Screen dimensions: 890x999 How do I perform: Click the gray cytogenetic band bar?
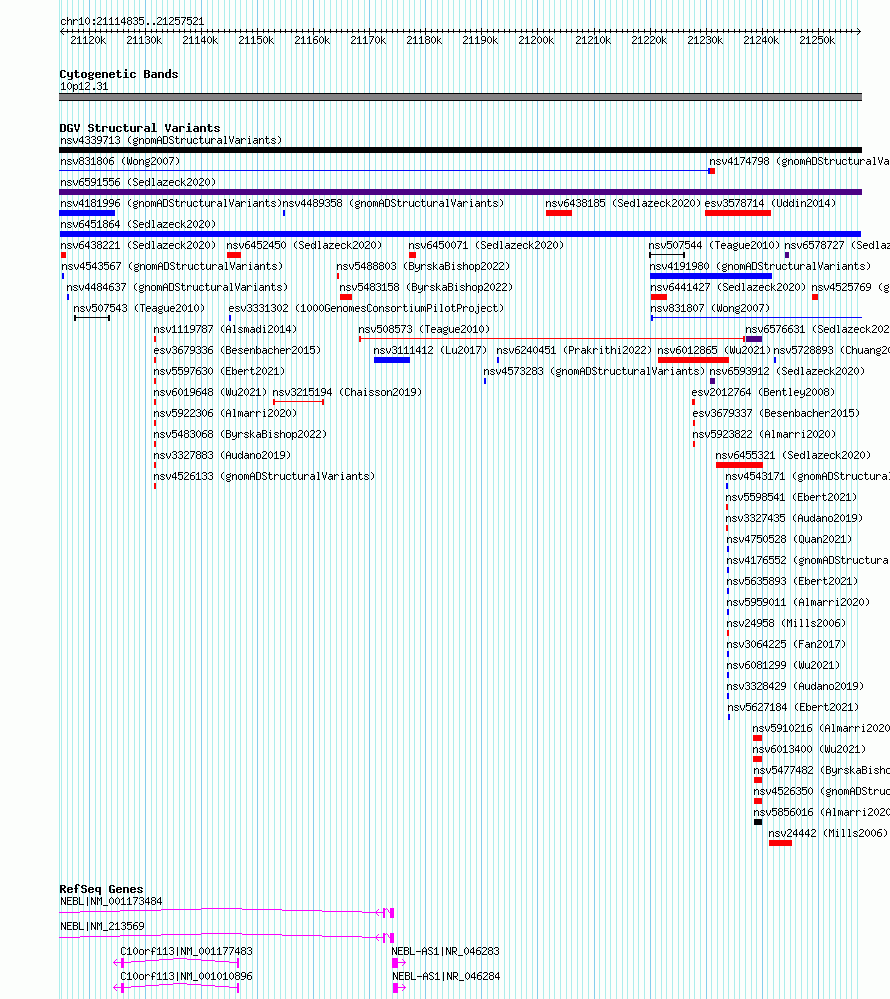click(461, 97)
